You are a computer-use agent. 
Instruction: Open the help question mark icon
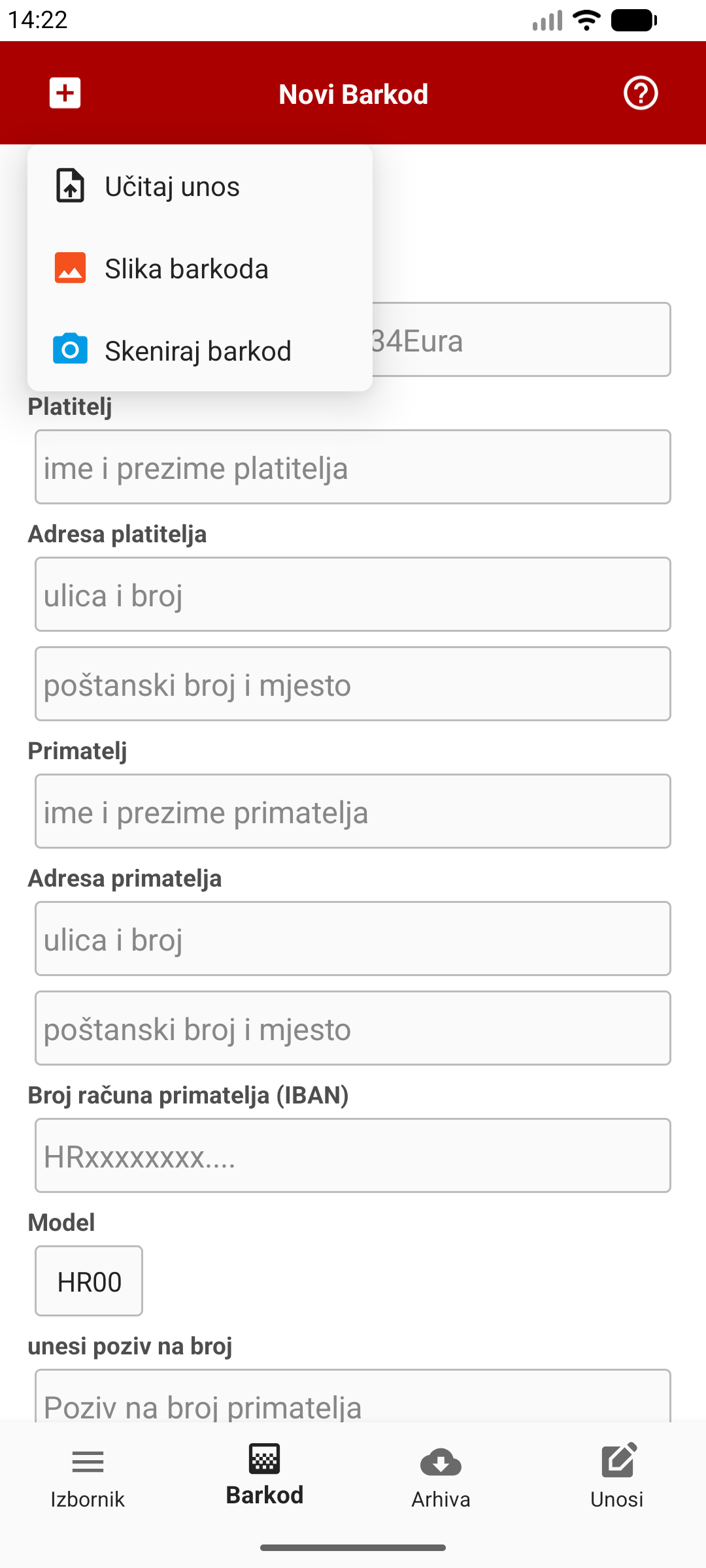640,93
